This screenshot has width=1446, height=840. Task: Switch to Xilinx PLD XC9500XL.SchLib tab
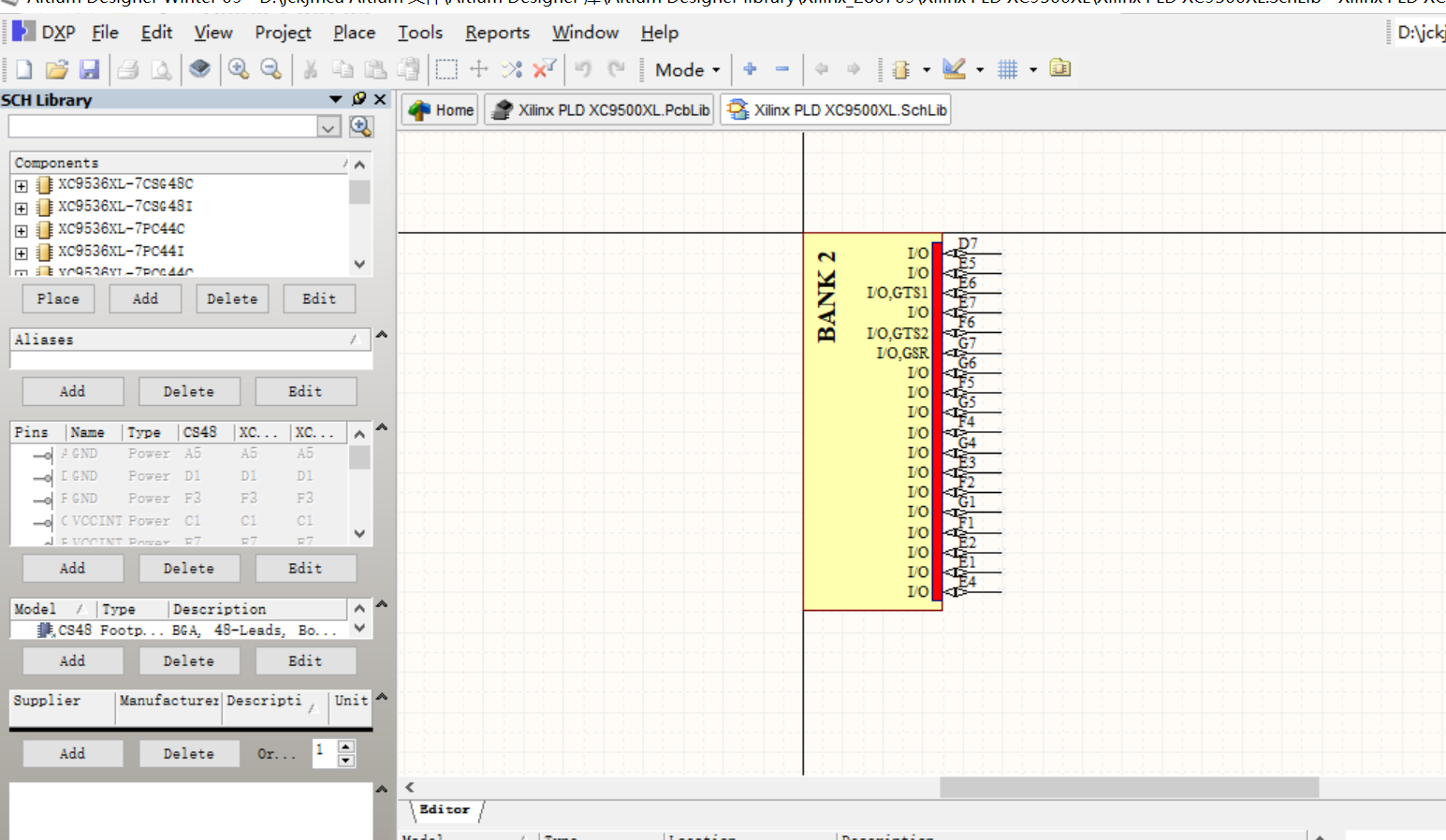click(837, 110)
